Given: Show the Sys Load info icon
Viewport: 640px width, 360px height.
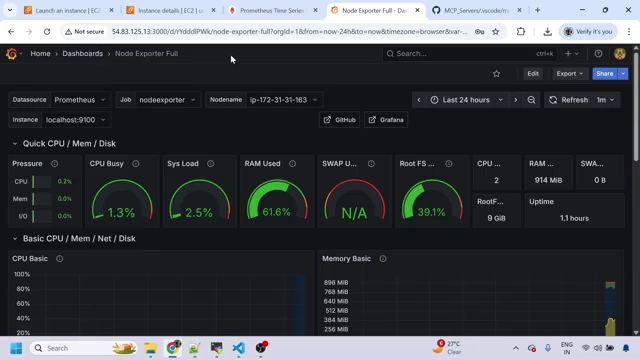Looking at the screenshot, I should [x=211, y=164].
